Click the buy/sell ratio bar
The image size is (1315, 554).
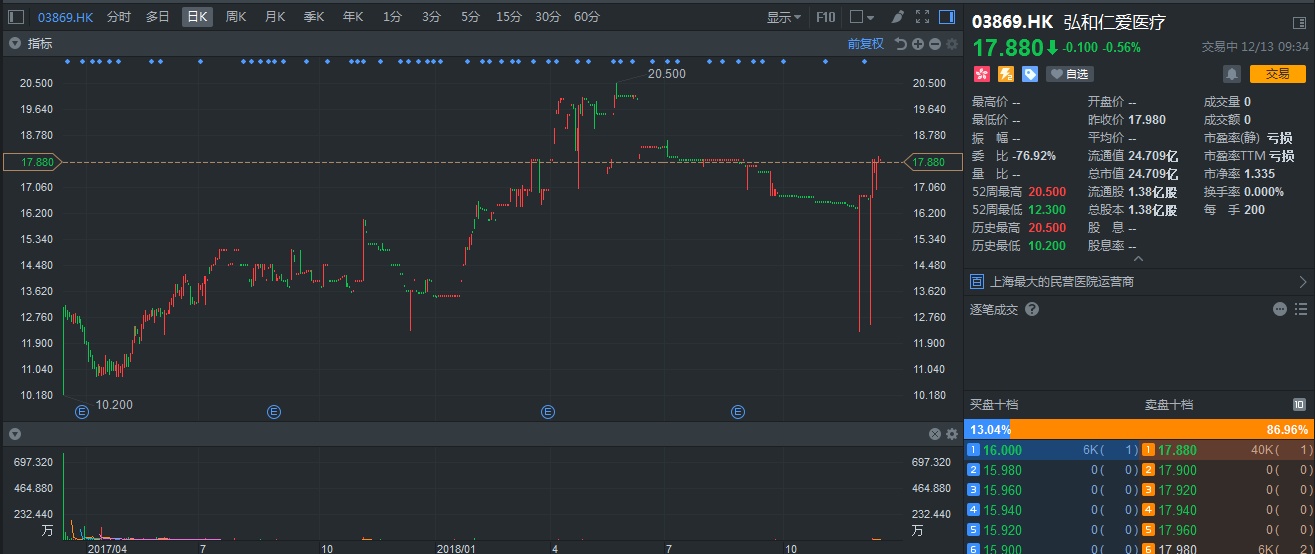(x=1139, y=429)
